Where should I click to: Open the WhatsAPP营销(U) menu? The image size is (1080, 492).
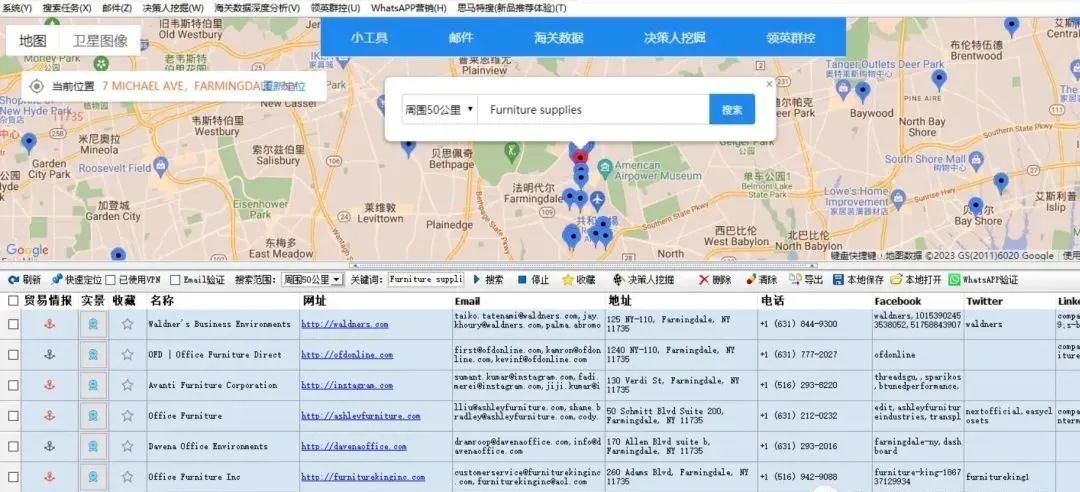pos(408,8)
